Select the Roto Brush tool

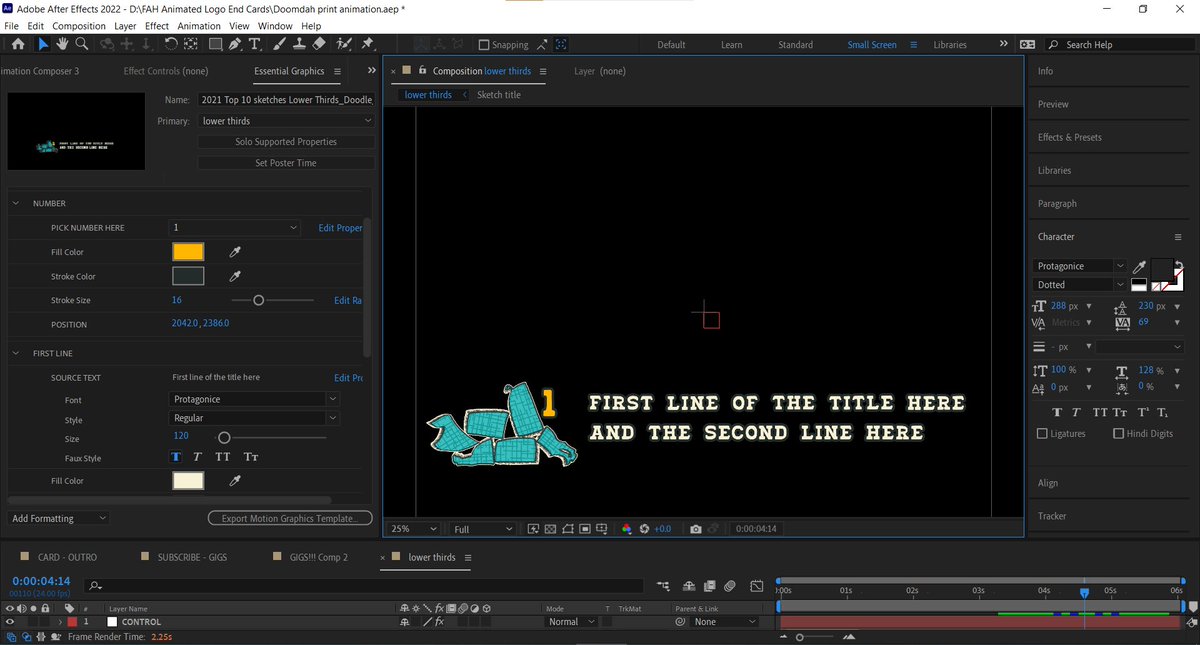pos(345,44)
